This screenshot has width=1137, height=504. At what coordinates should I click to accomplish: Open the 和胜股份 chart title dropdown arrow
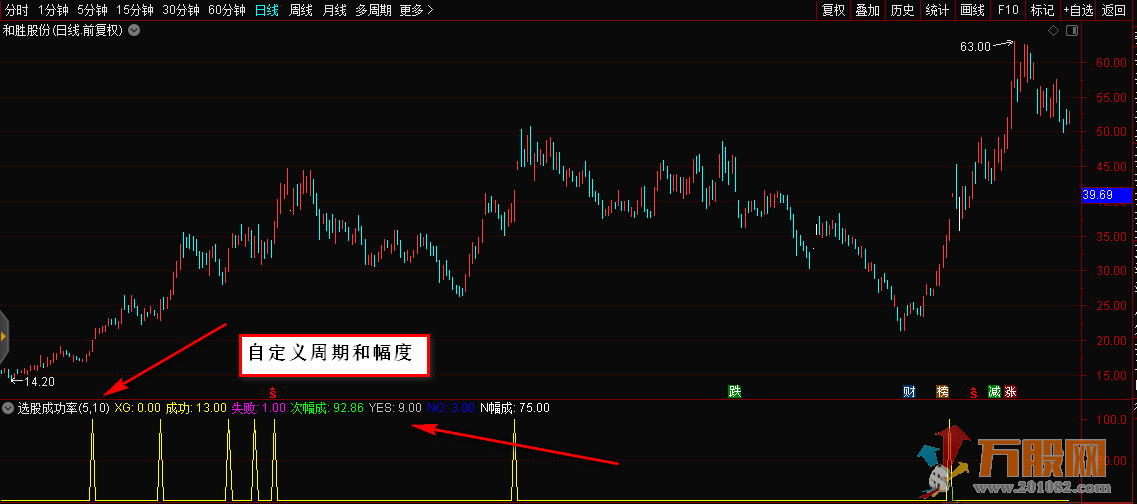tap(134, 30)
